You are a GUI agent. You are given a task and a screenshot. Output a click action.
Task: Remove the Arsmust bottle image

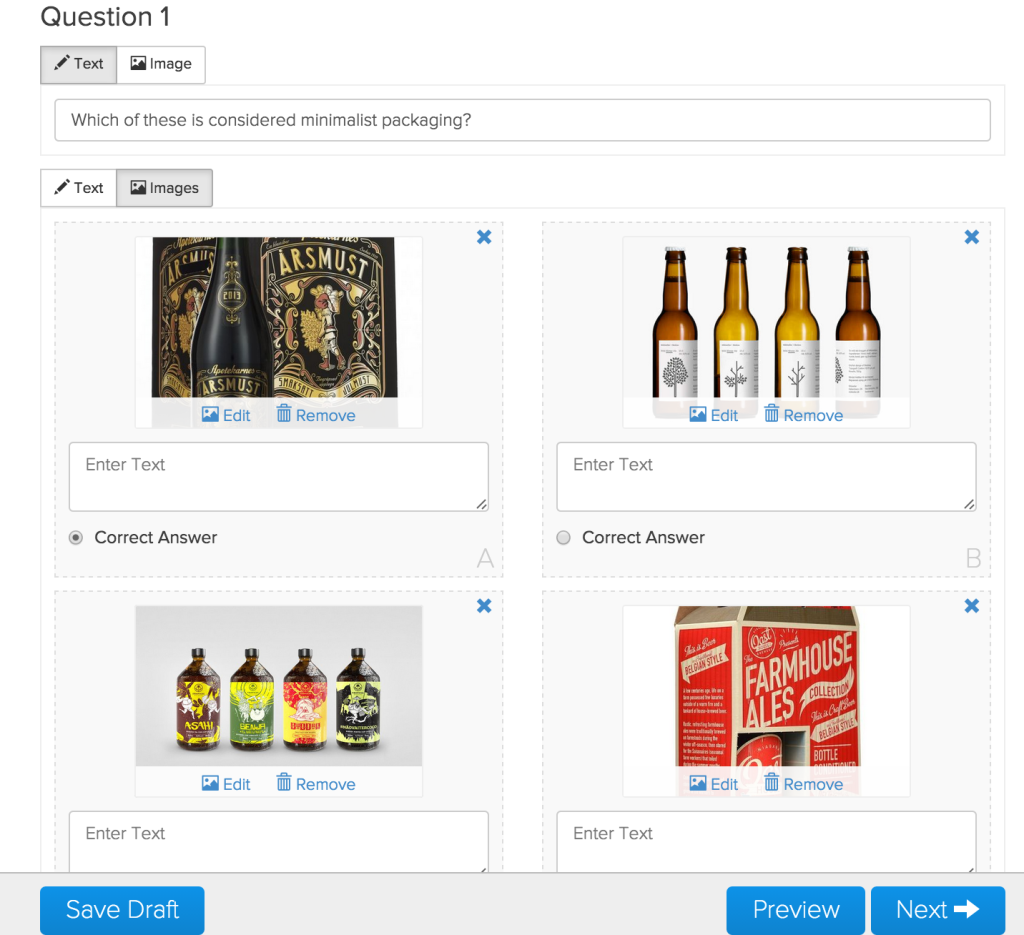pyautogui.click(x=316, y=415)
